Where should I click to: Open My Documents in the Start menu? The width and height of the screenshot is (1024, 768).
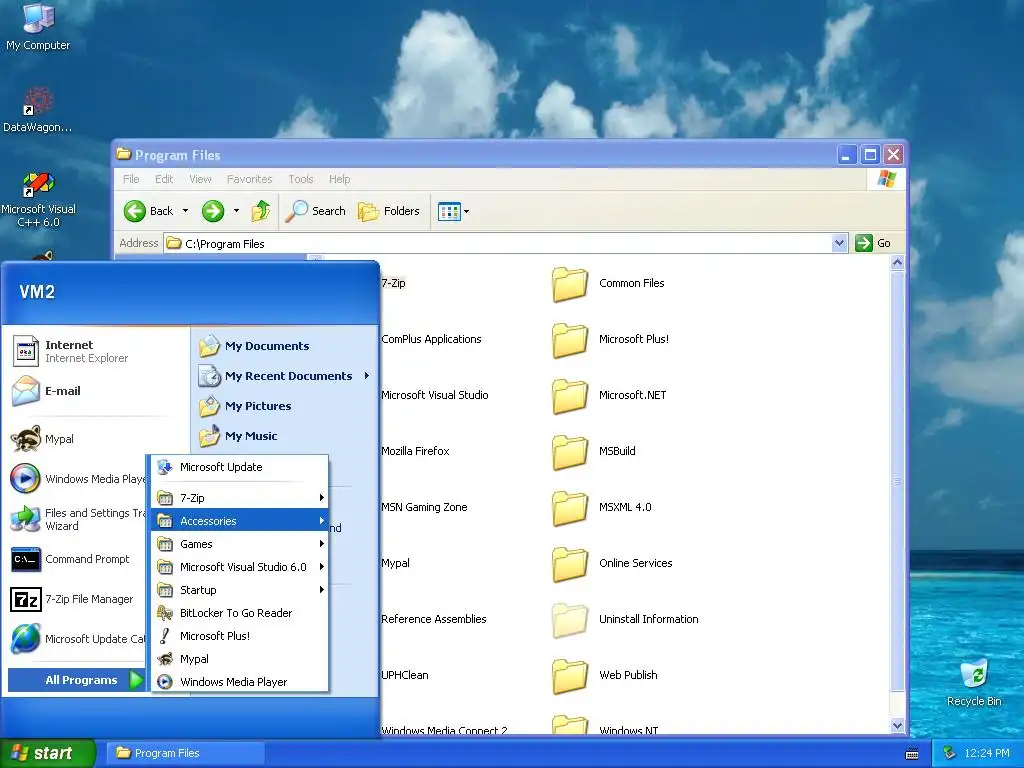click(x=285, y=346)
